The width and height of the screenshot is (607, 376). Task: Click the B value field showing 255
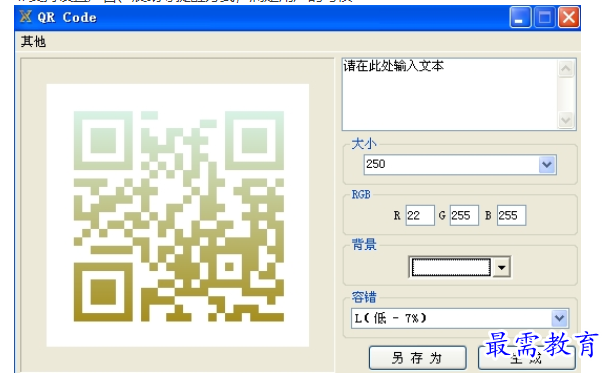point(511,215)
